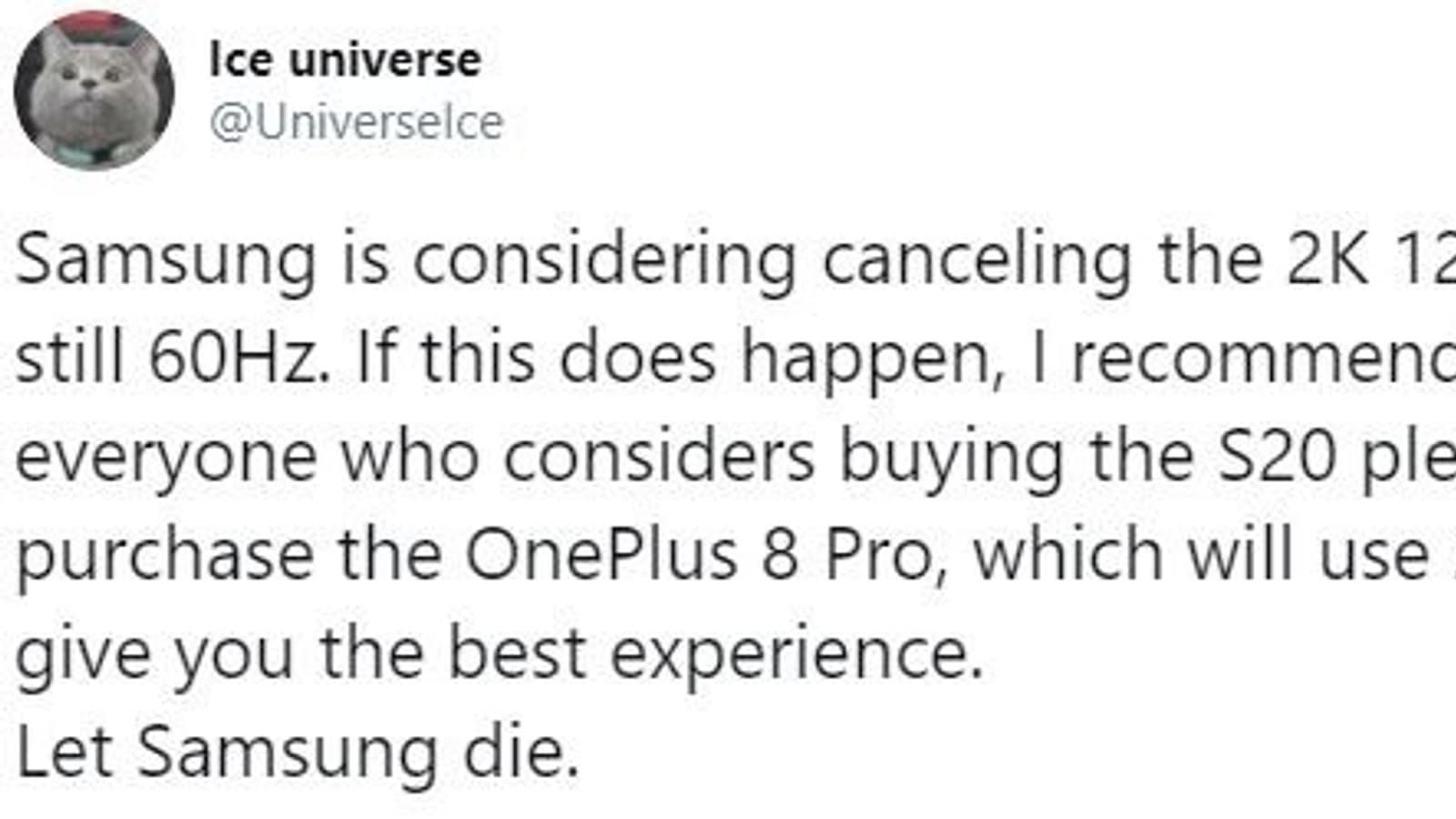Click the word buying in the tweet
1456x819 pixels.
pos(950,457)
